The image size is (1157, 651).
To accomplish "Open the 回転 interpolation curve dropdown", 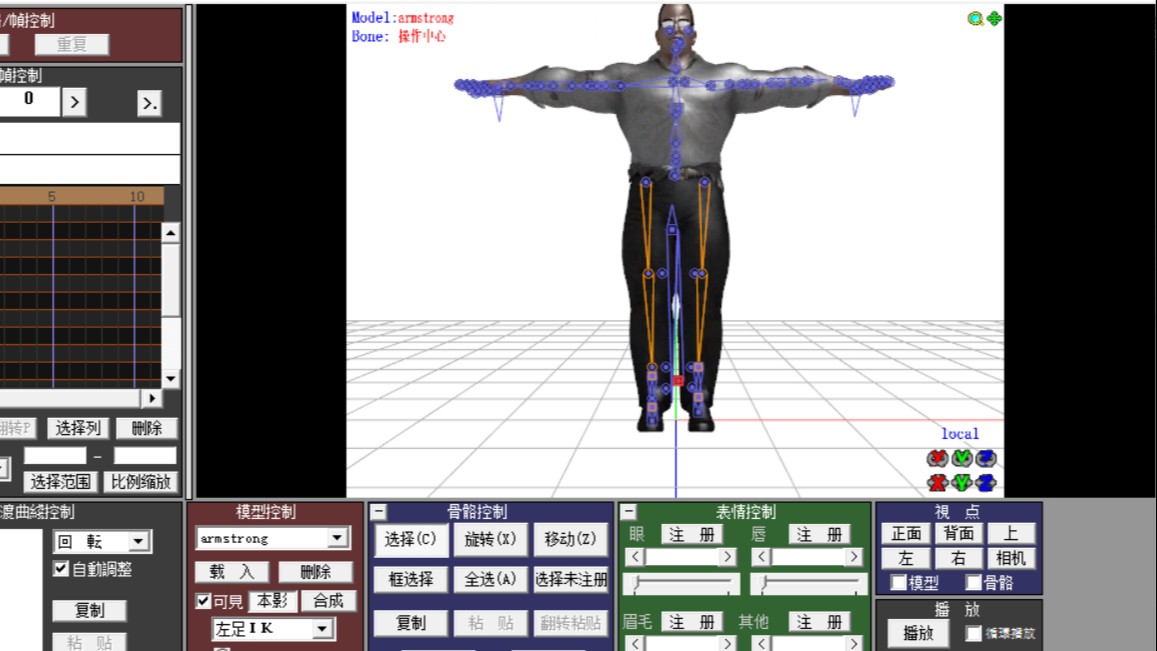I will (x=138, y=542).
